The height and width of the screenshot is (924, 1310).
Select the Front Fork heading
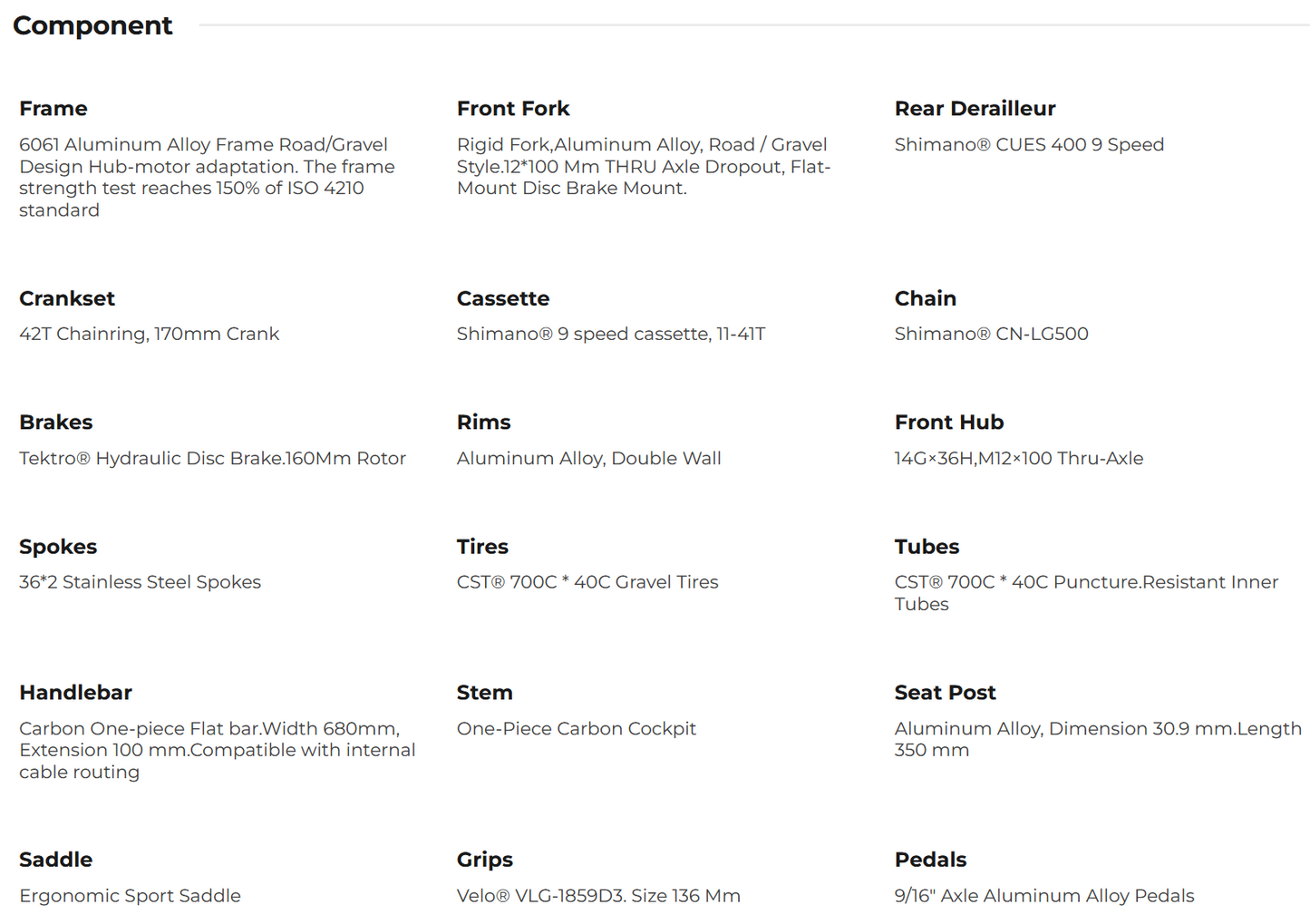513,109
